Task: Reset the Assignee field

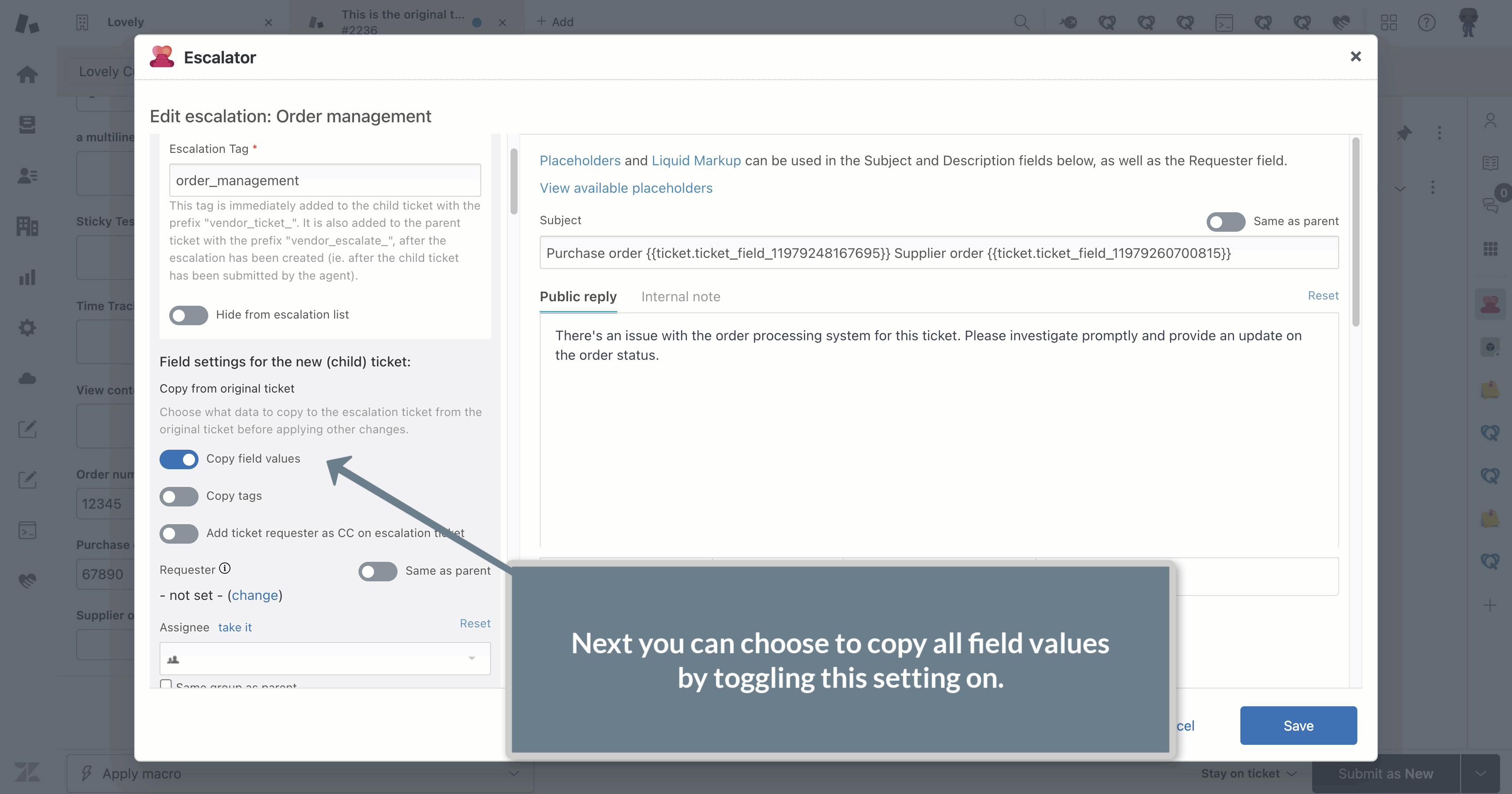Action: (475, 623)
